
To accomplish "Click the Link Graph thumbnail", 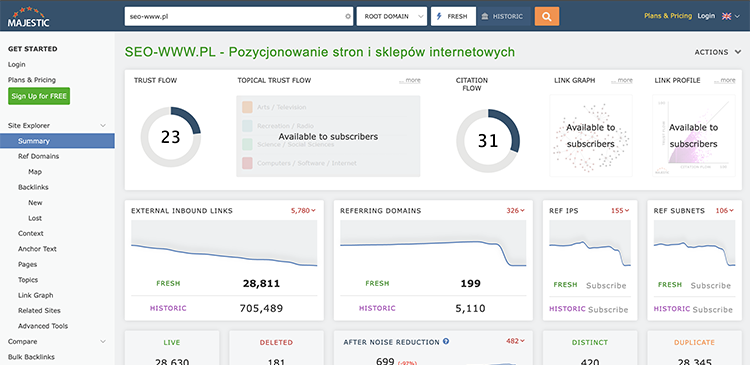I will 591,136.
